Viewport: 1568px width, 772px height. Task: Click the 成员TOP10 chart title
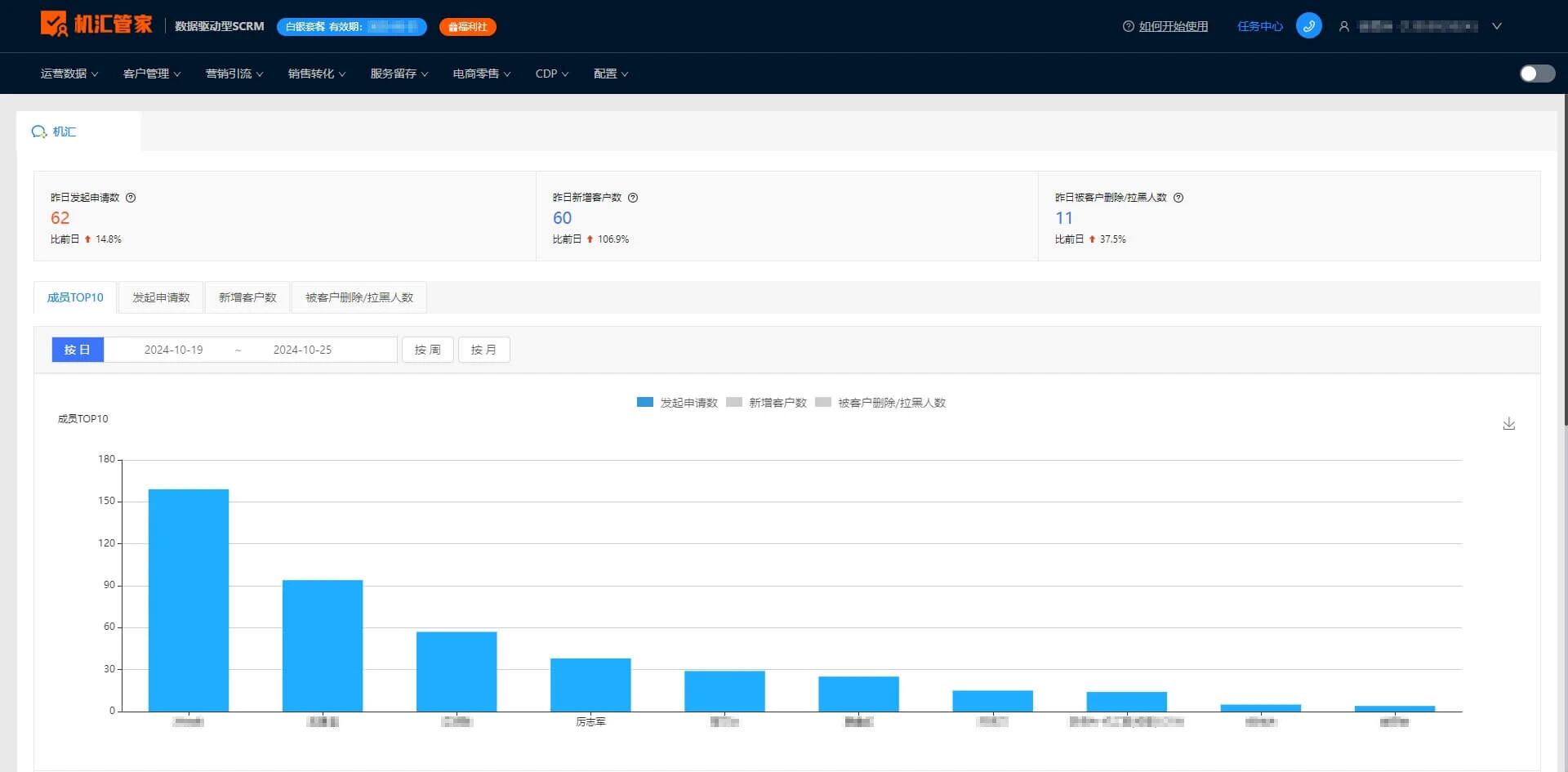[82, 419]
